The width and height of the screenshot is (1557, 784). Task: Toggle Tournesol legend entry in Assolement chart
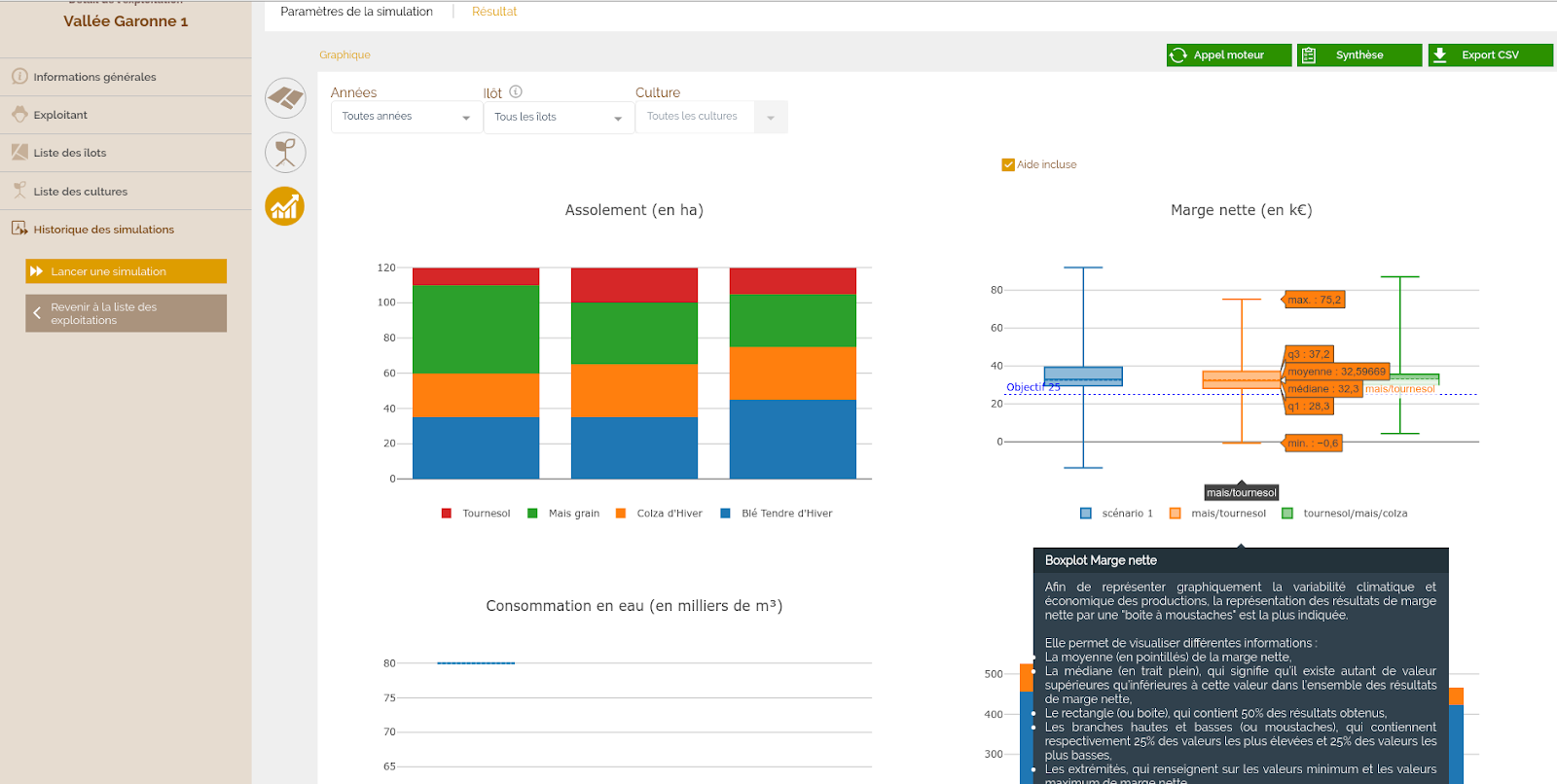pos(476,514)
